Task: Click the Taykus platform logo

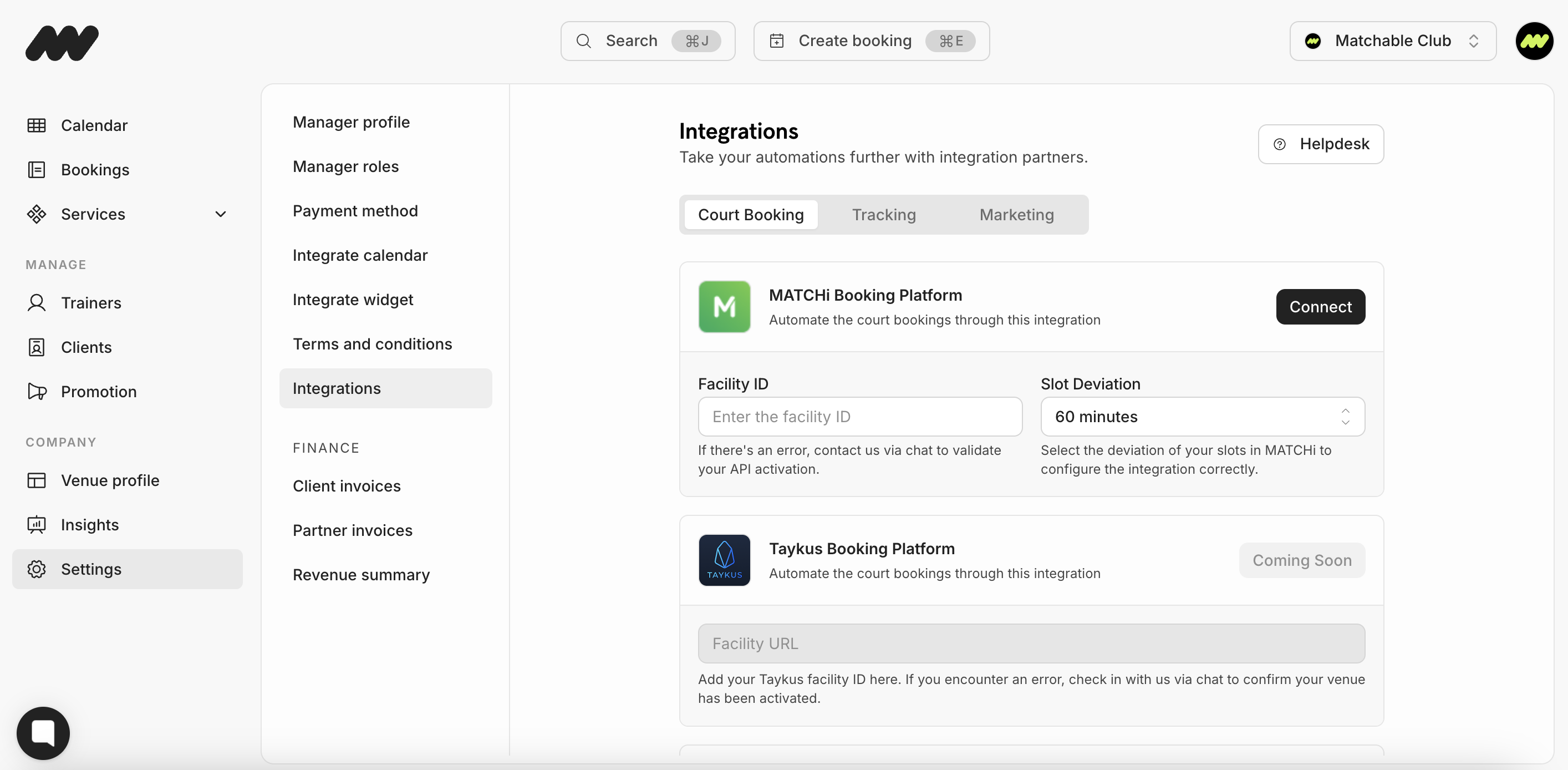Action: coord(724,560)
